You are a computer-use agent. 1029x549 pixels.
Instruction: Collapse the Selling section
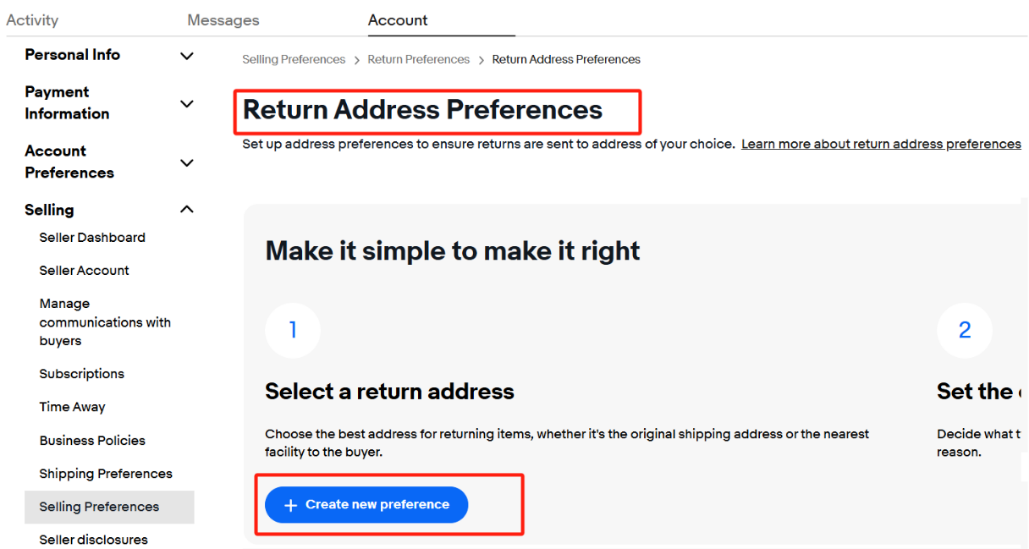[x=186, y=210]
